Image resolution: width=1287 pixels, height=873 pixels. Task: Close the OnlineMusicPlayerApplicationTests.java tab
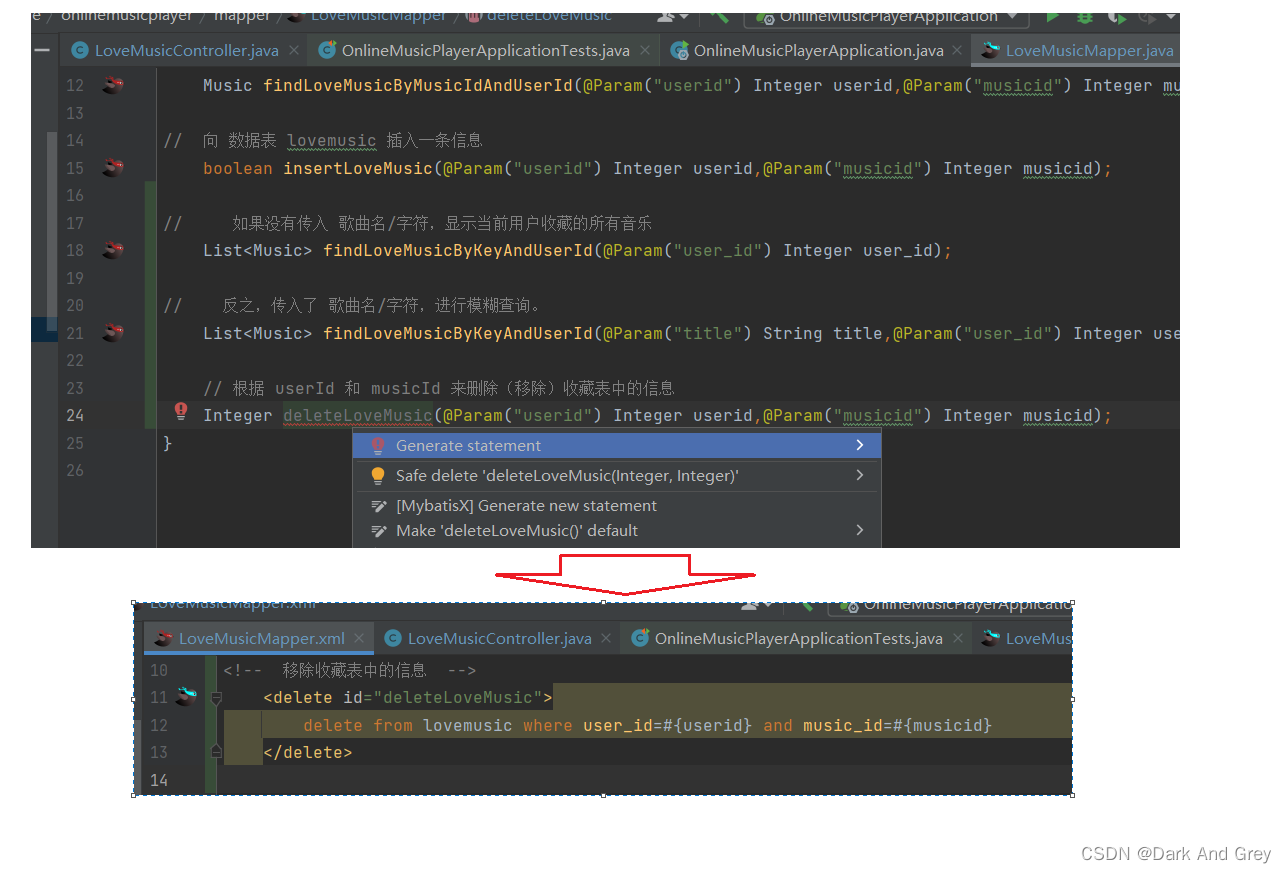click(x=645, y=50)
